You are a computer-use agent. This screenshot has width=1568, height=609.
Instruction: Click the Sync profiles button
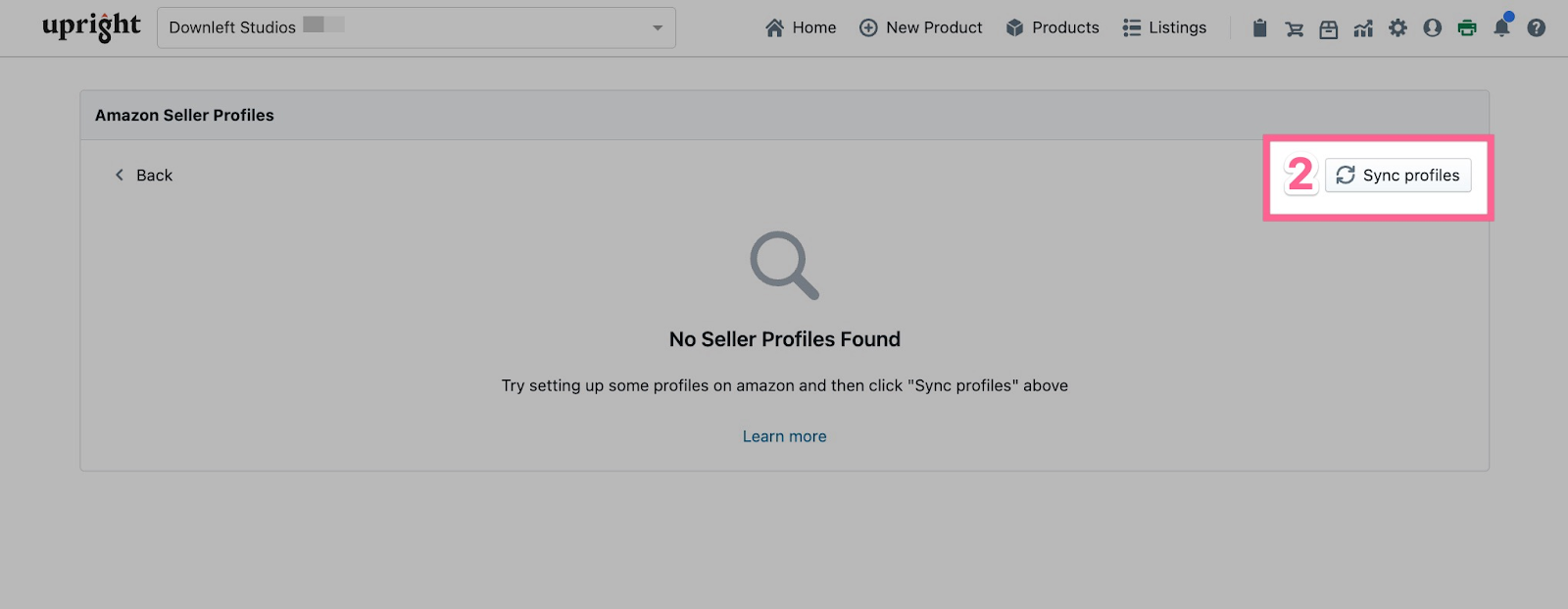point(1397,176)
